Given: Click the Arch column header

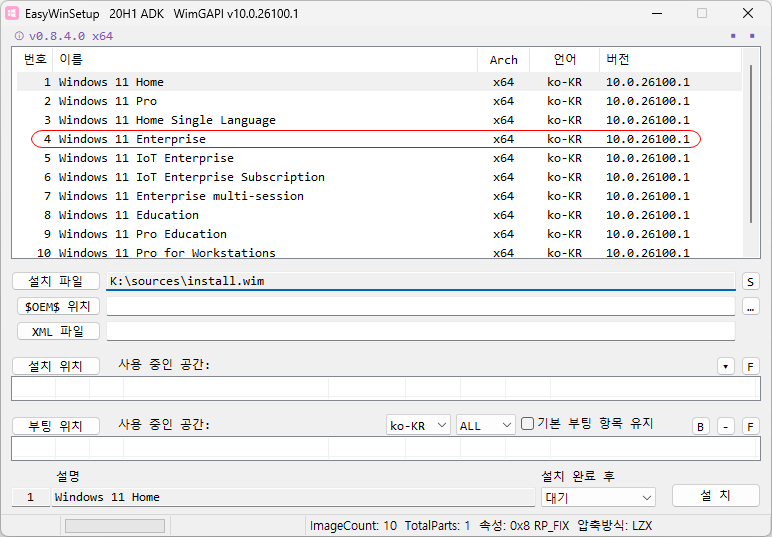Looking at the screenshot, I should (504, 60).
